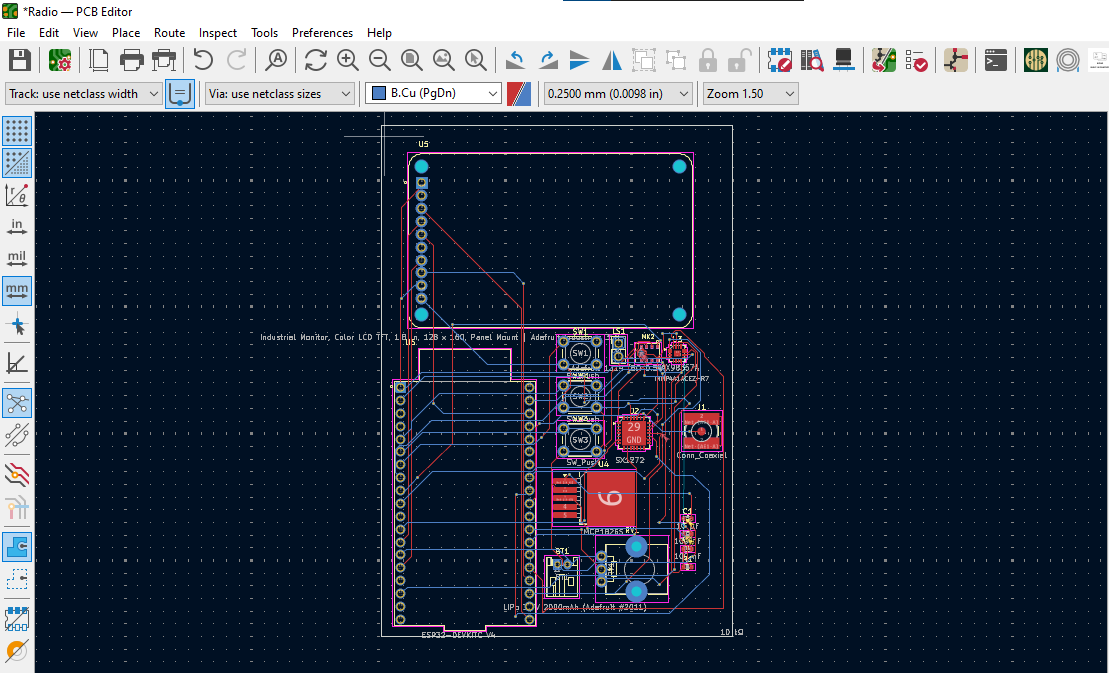
Task: Open the Footprint Library Browser
Action: tap(812, 60)
